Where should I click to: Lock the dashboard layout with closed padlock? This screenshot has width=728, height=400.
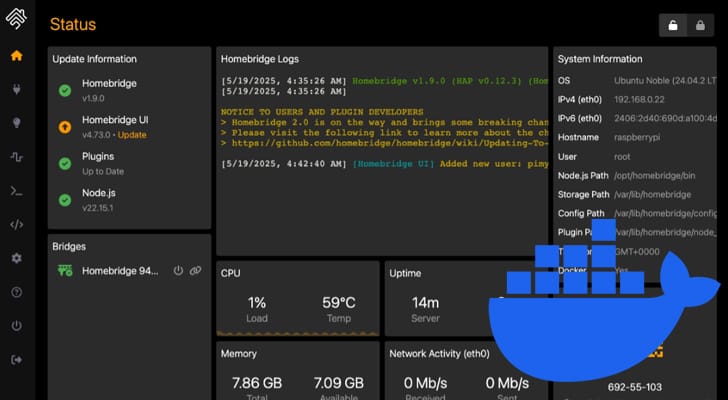pos(700,26)
